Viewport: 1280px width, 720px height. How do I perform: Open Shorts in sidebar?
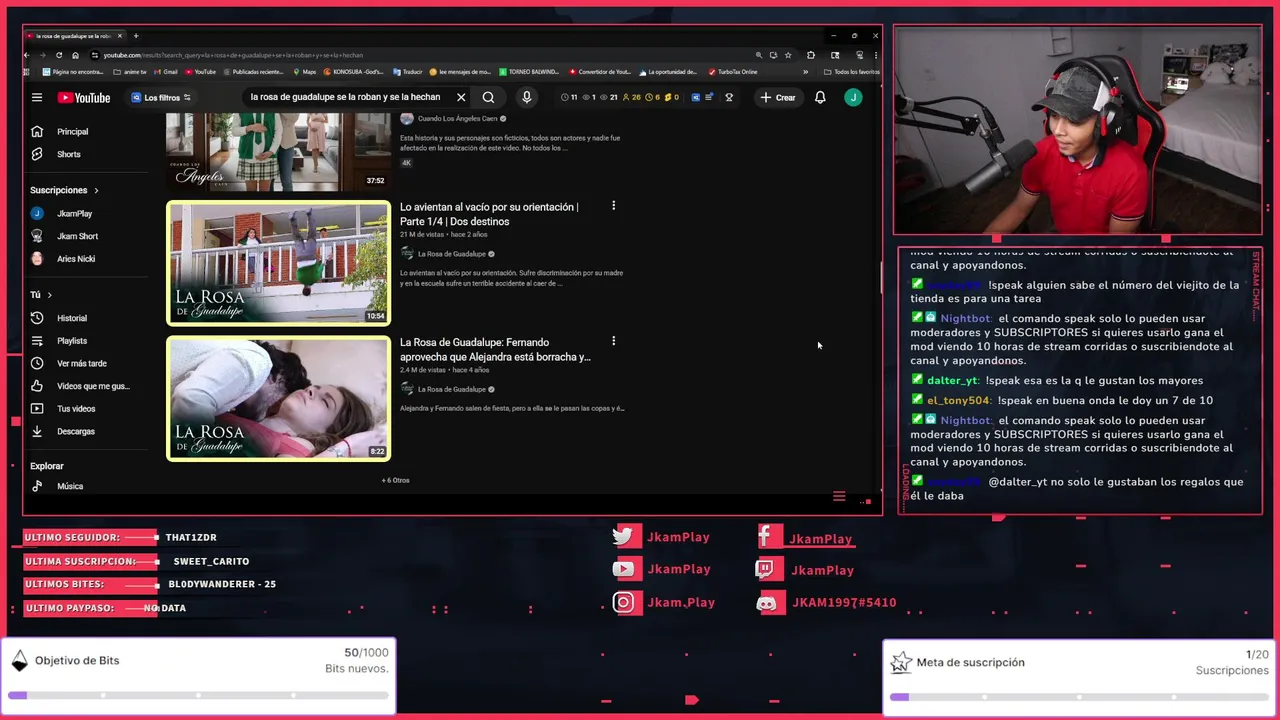[69, 154]
